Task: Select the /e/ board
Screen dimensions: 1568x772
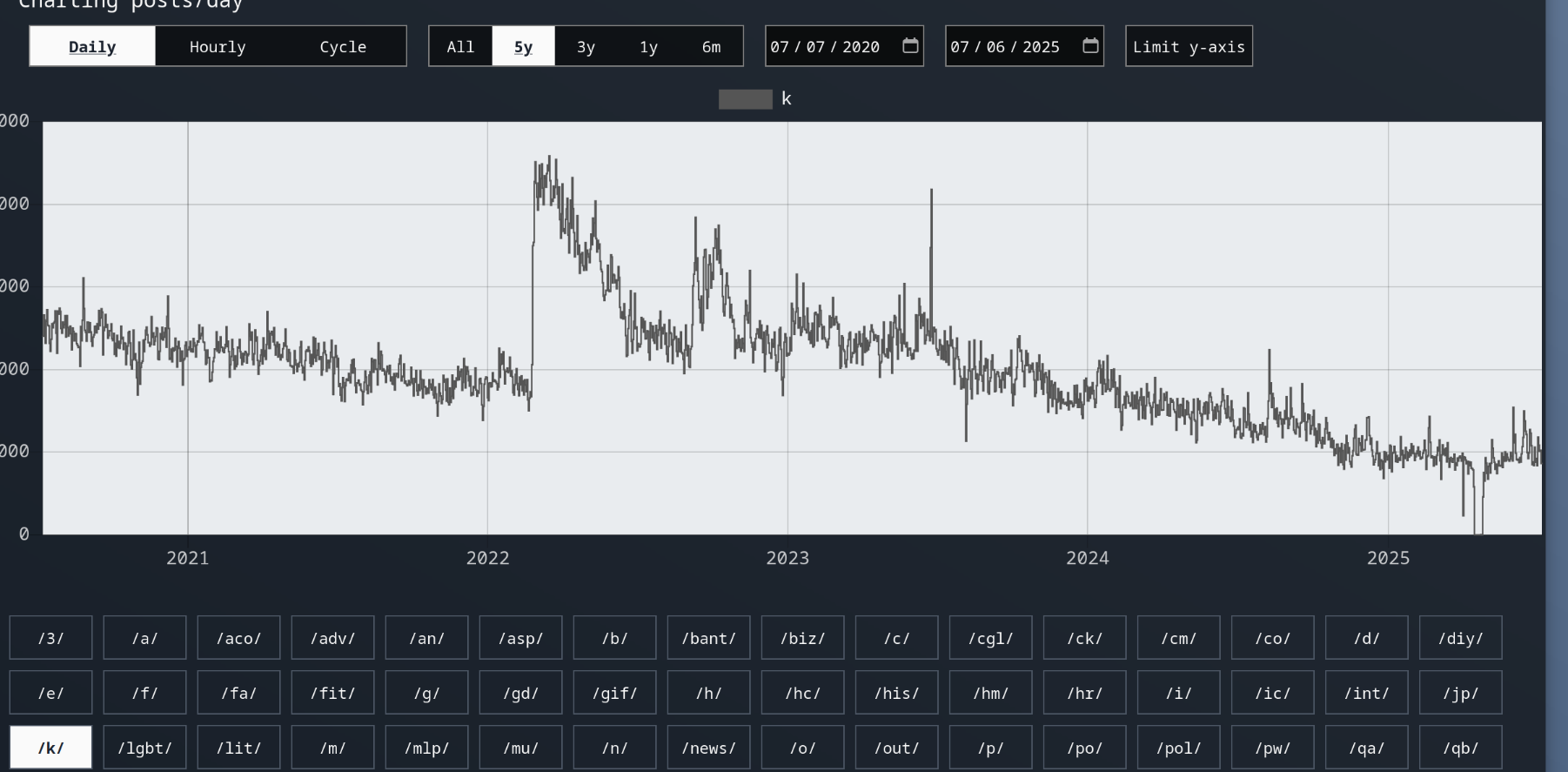Action: [x=50, y=693]
